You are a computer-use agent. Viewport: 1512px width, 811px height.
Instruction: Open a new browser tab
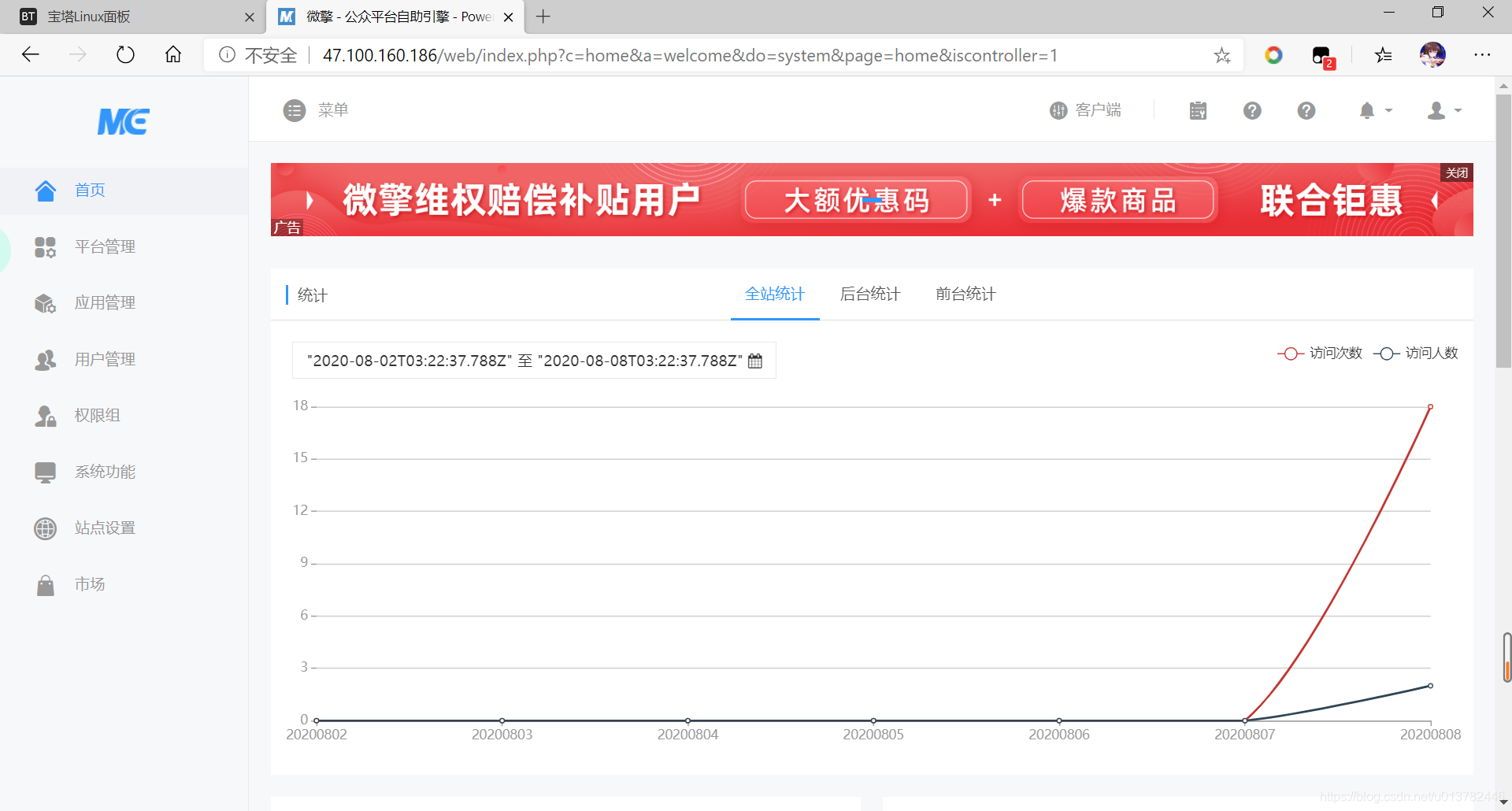(x=543, y=17)
